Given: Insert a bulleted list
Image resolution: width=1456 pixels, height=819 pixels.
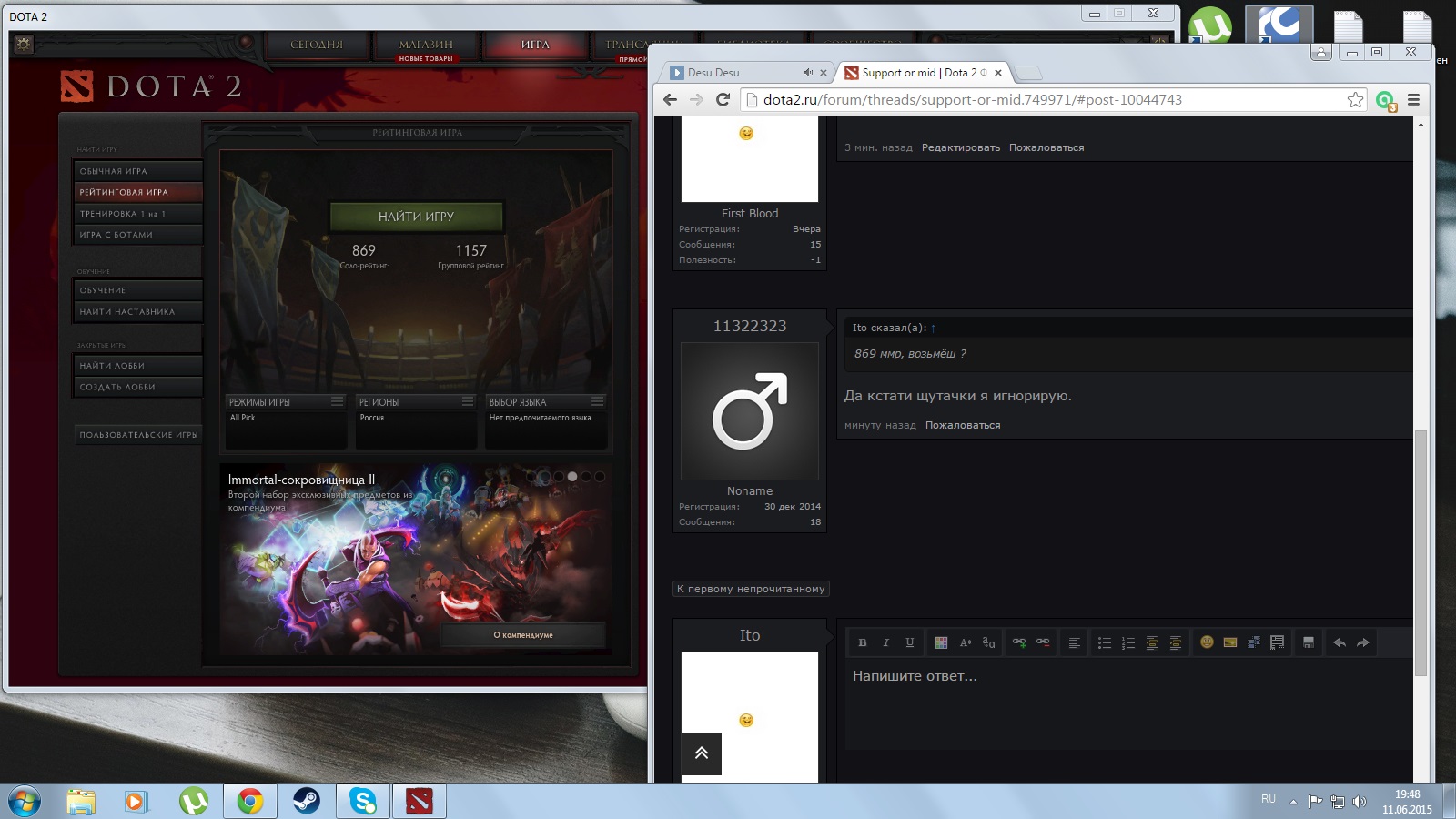Looking at the screenshot, I should [x=1105, y=642].
